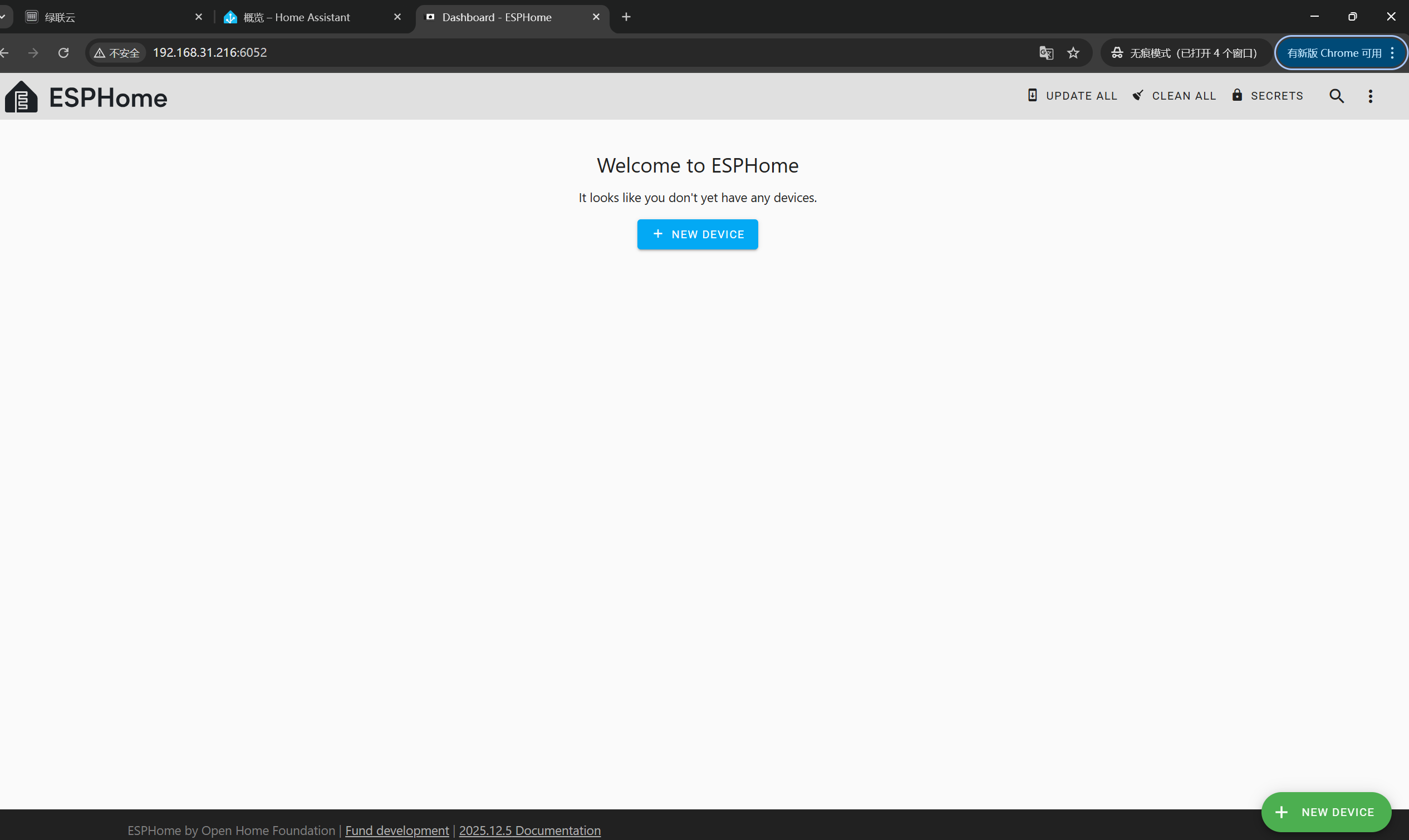1409x840 pixels.
Task: Click the blue NEW DEVICE button
Action: click(697, 234)
